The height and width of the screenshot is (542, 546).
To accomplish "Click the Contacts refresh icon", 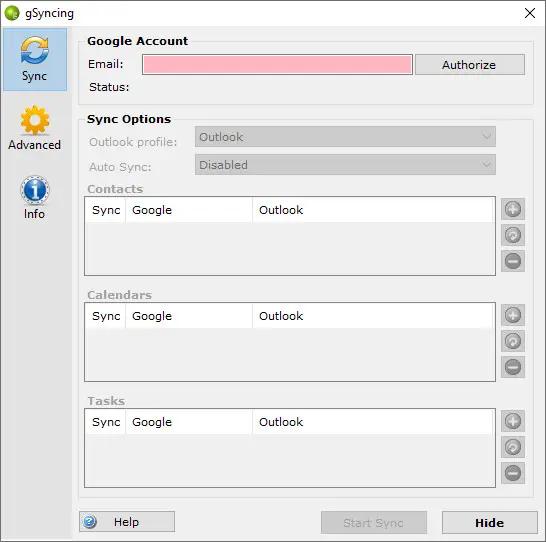I will pyautogui.click(x=513, y=235).
